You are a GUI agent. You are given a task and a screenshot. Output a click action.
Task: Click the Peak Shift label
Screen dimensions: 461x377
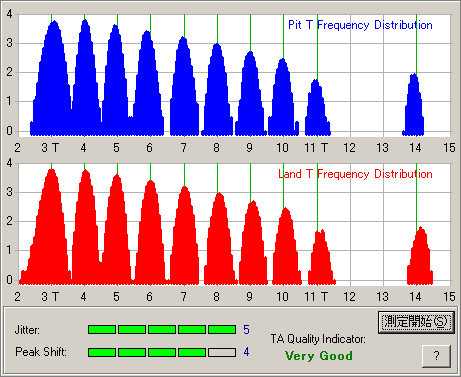point(41,352)
